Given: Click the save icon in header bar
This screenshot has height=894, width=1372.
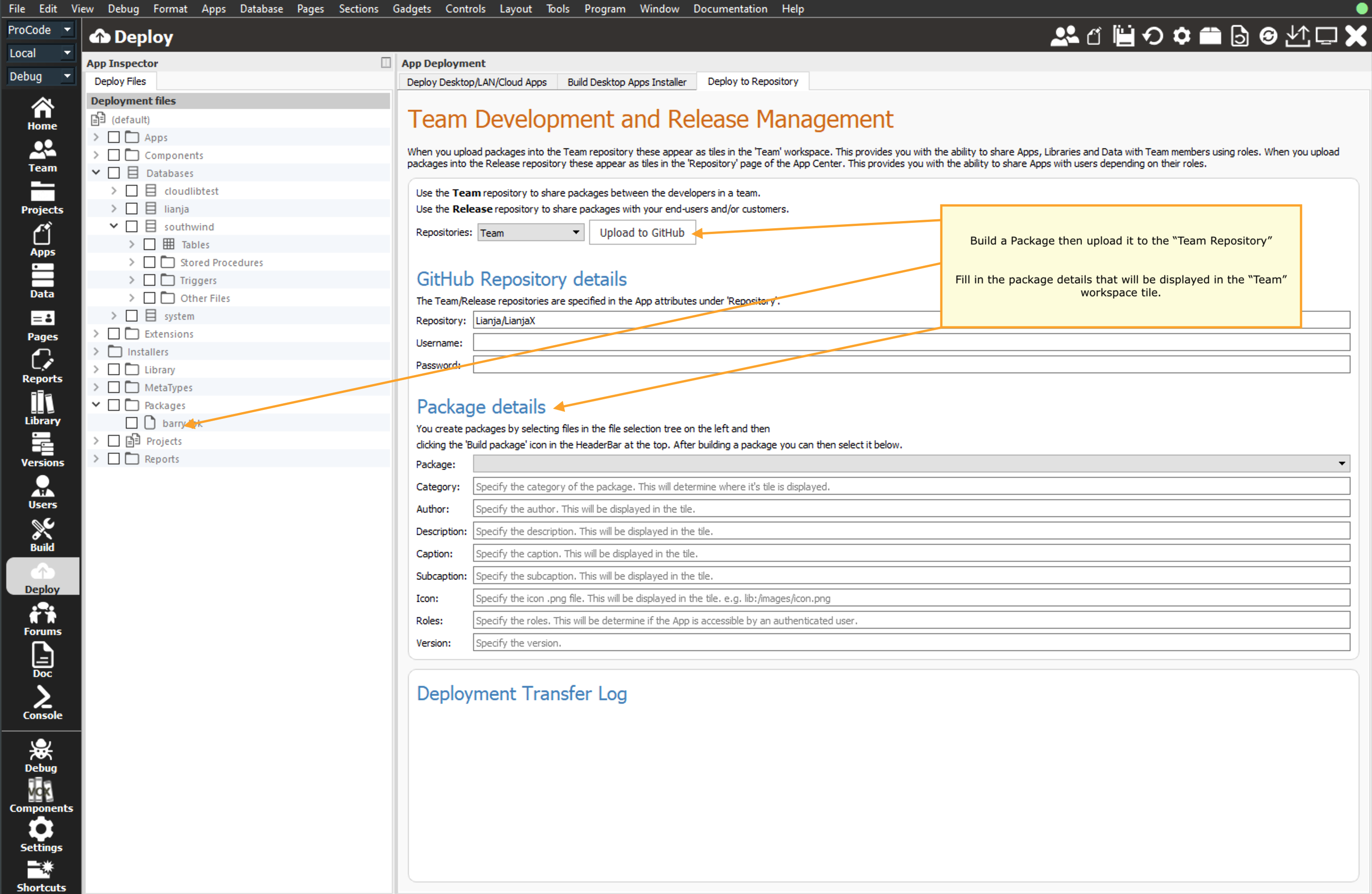Looking at the screenshot, I should 1123,36.
